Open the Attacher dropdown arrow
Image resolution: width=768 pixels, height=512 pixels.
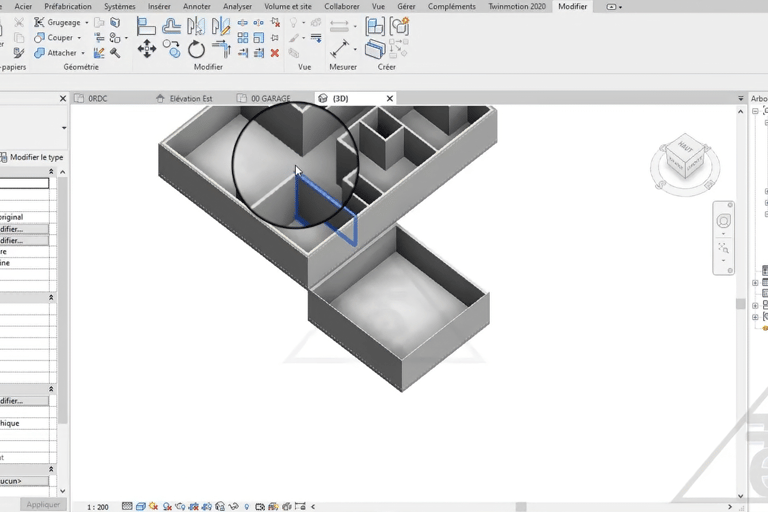[83, 53]
